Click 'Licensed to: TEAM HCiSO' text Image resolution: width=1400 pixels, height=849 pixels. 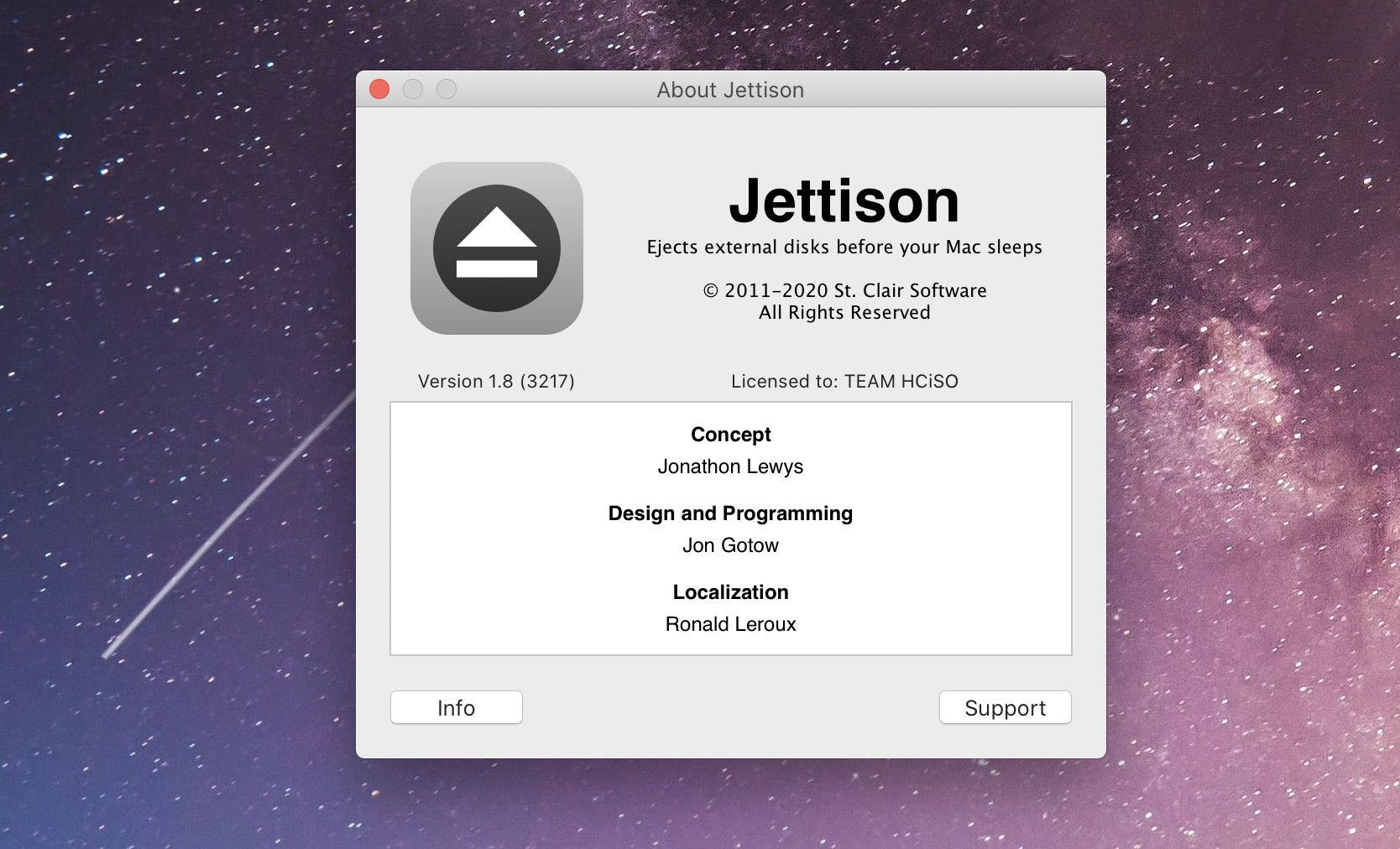844,381
